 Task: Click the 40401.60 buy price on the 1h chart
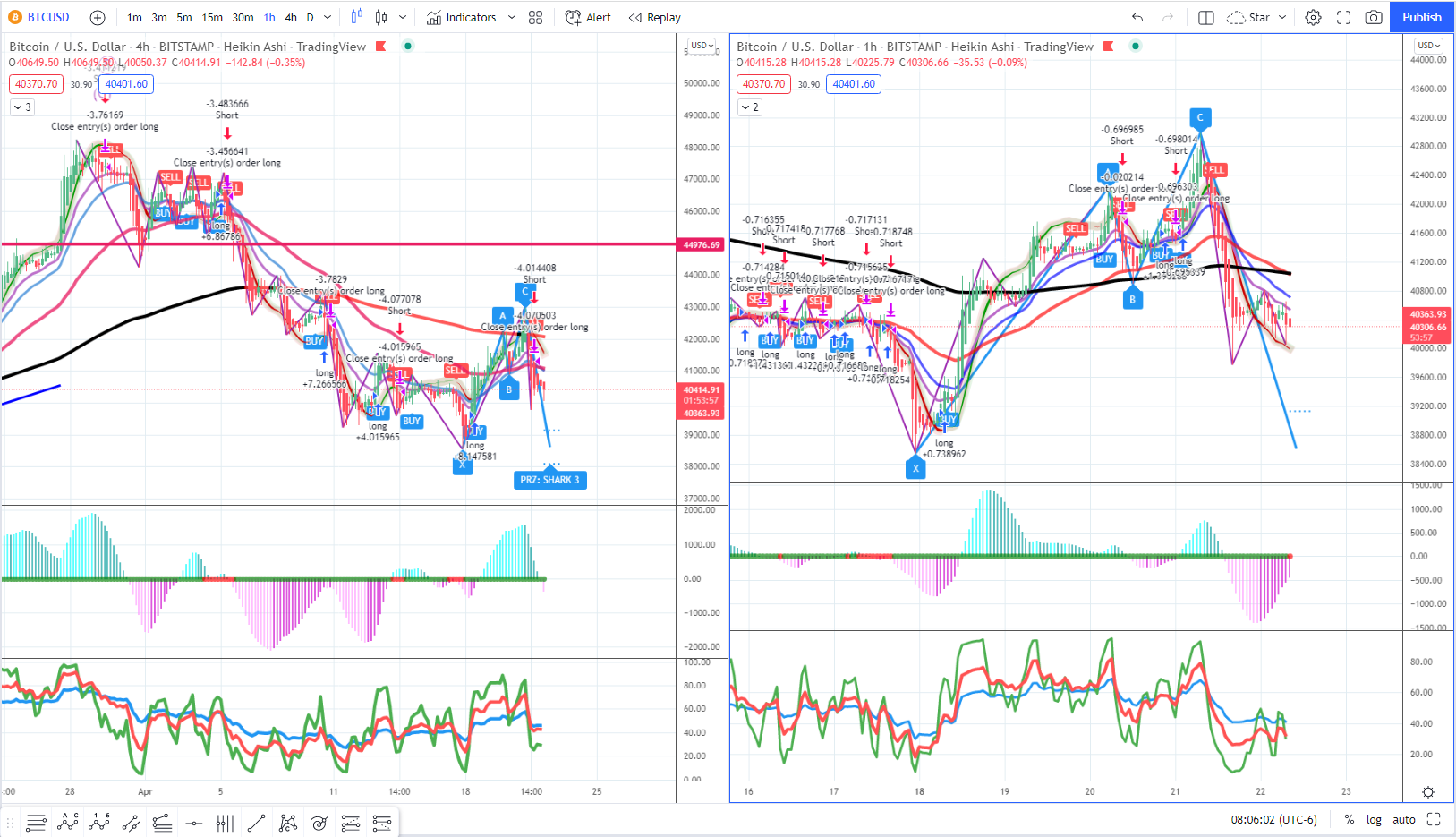point(854,84)
